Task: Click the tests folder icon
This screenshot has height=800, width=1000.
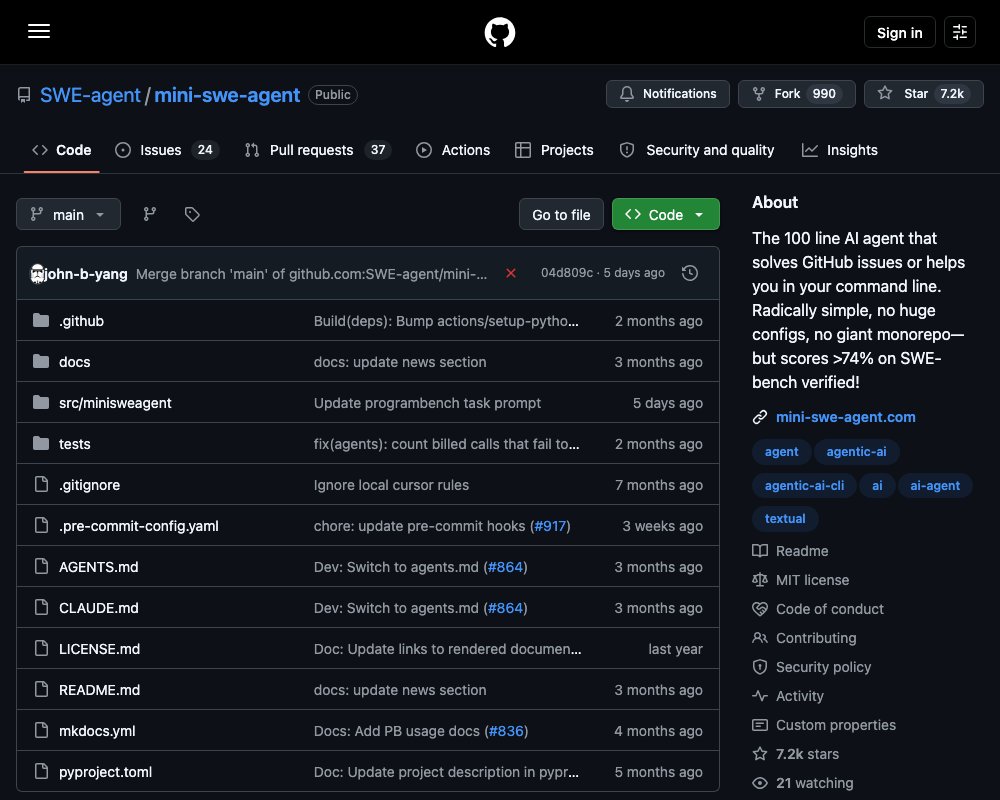Action: click(x=41, y=443)
